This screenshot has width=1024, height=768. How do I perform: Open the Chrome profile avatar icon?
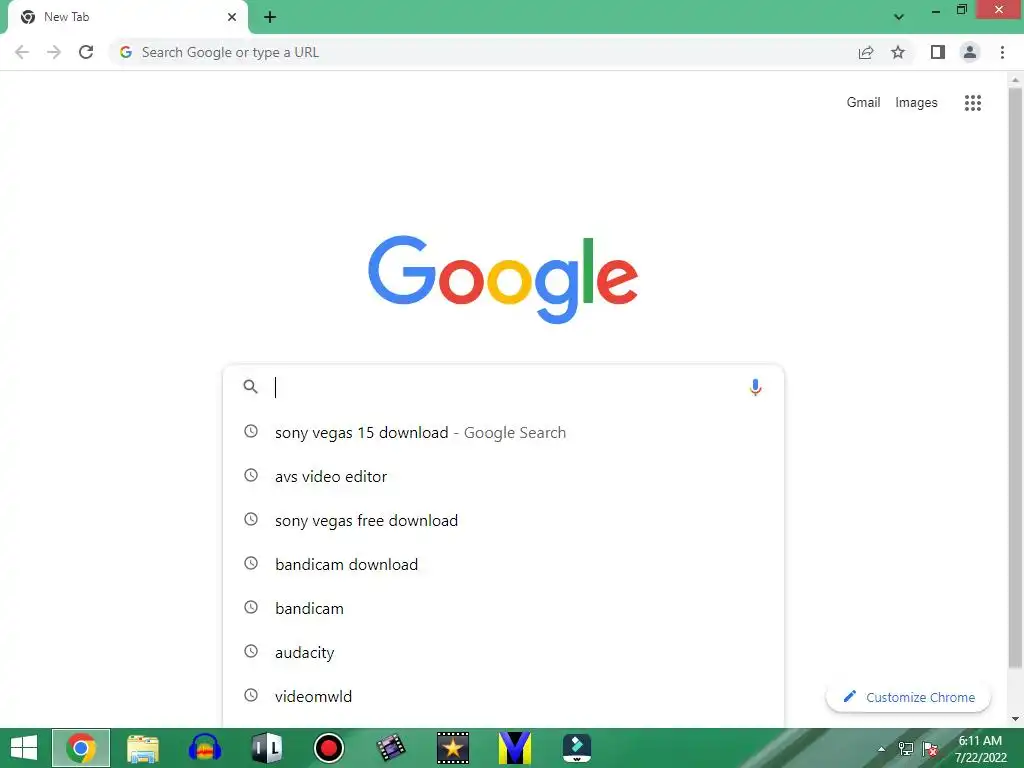tap(970, 52)
